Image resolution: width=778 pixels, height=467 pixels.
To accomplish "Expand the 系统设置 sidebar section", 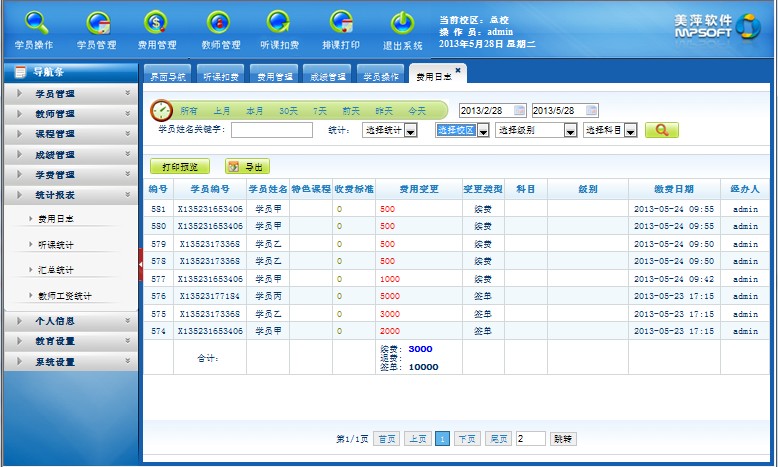I will click(70, 362).
